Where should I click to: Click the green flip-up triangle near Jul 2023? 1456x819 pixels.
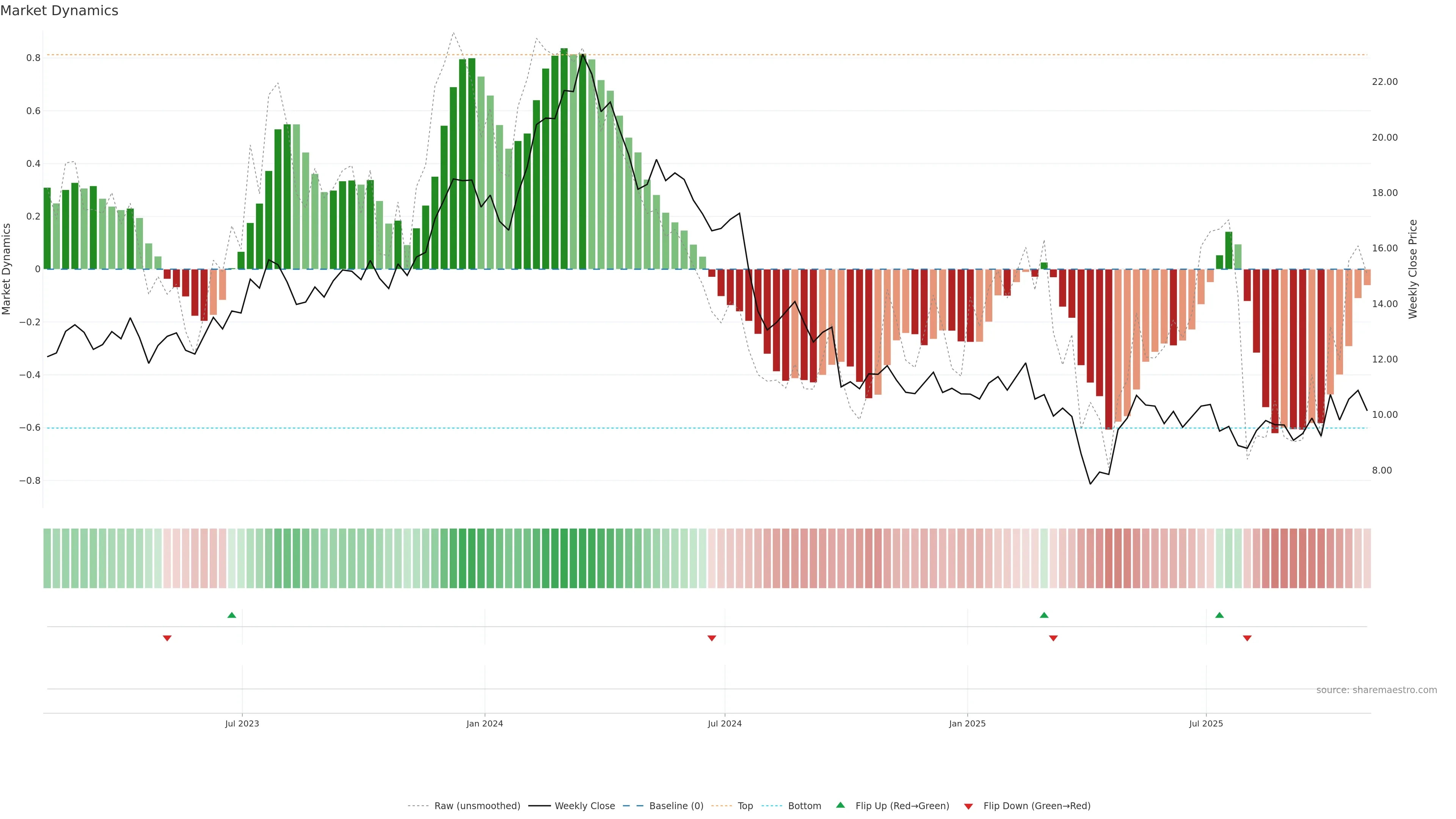coord(232,615)
